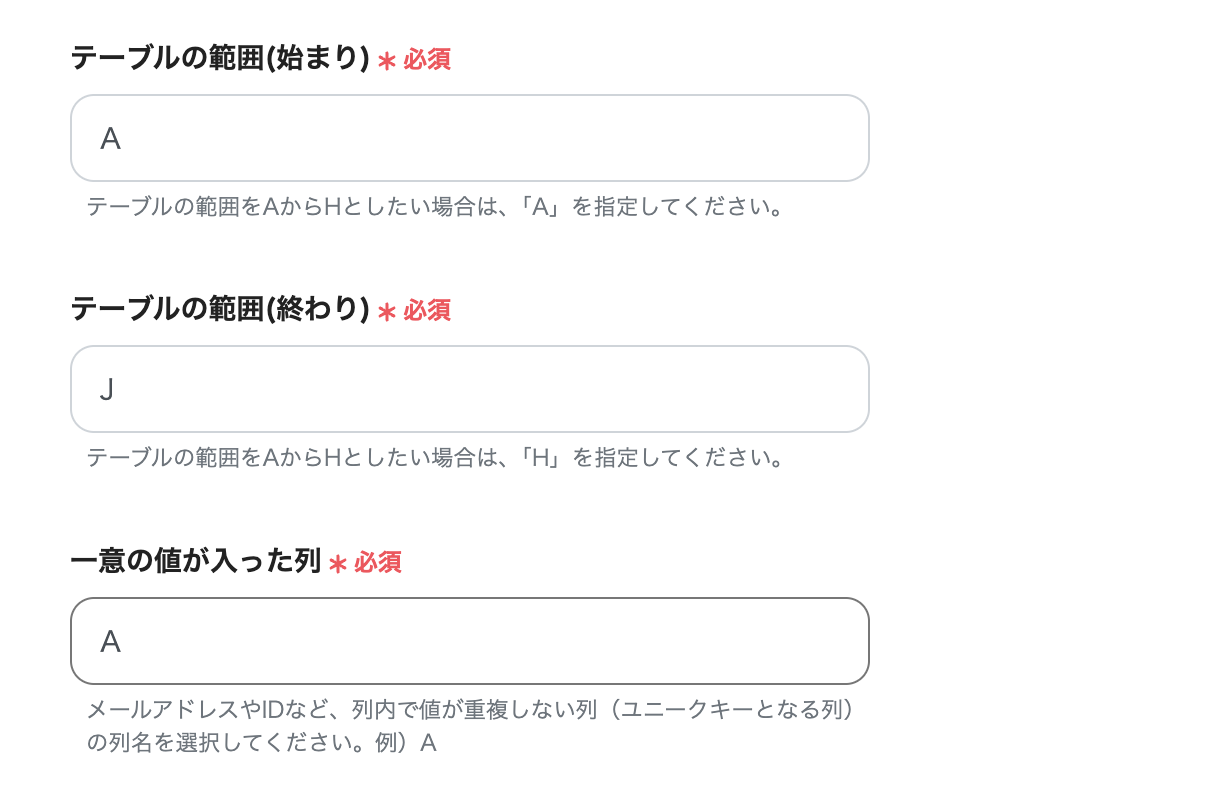Focus the 一意の値が入った列 input field
This screenshot has height=798, width=1230.
pos(468,640)
